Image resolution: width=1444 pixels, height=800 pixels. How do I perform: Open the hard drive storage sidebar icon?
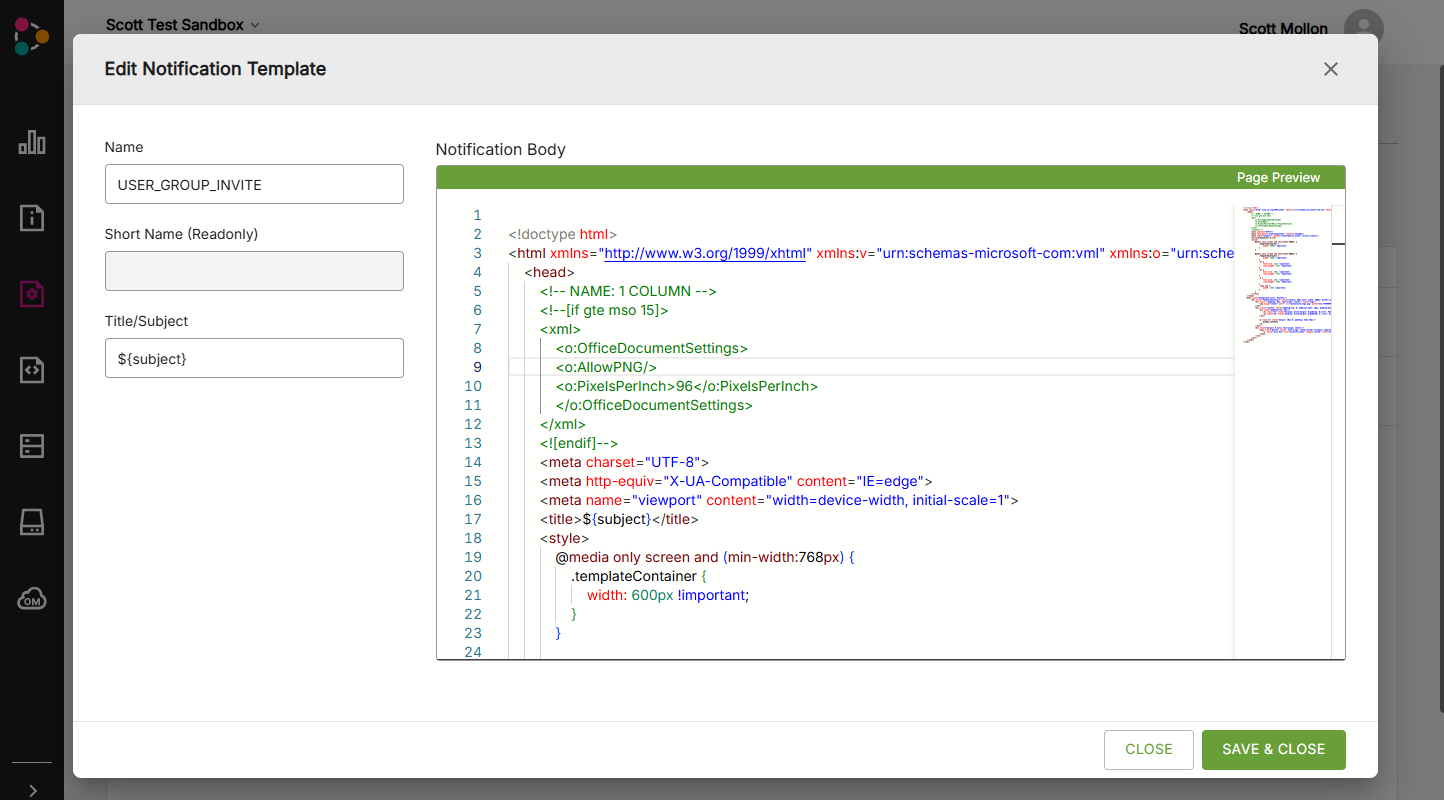[x=32, y=522]
